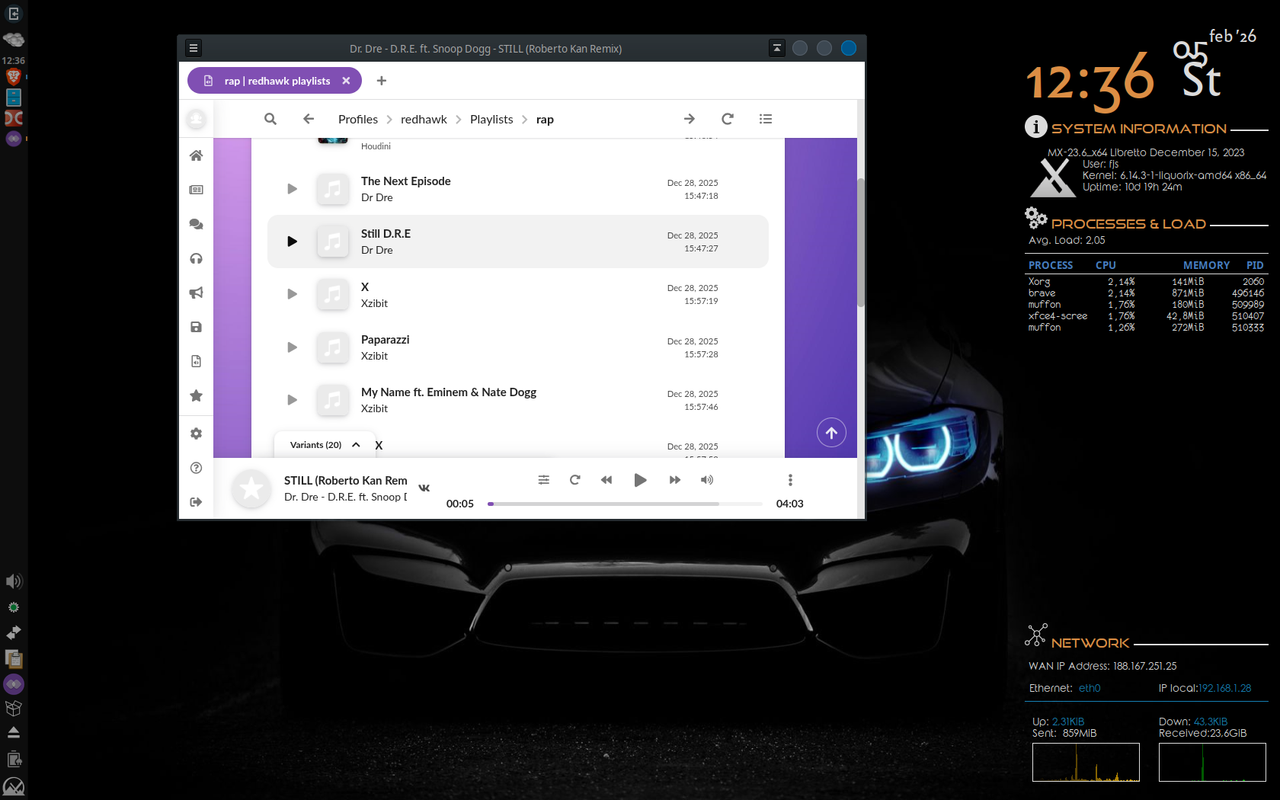Click the eject icon in left panel
Image resolution: width=1280 pixels, height=800 pixels.
(14, 733)
